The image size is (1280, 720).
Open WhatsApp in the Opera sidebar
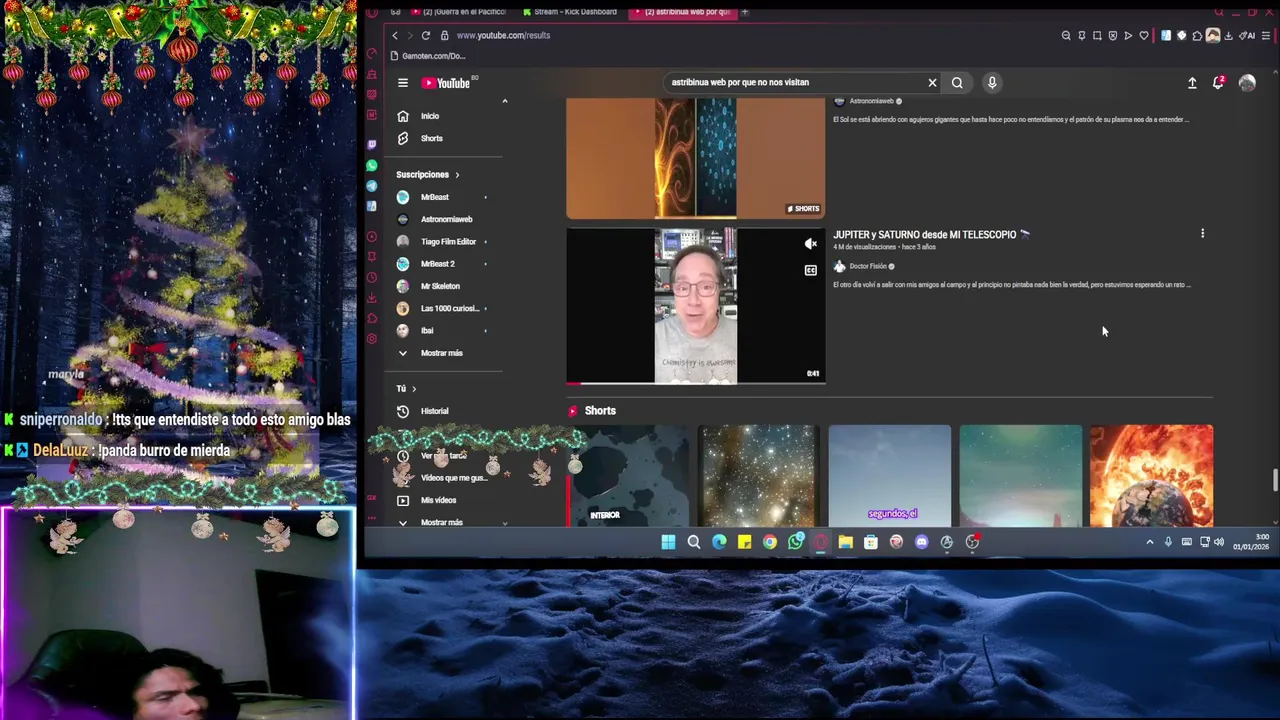(x=372, y=165)
